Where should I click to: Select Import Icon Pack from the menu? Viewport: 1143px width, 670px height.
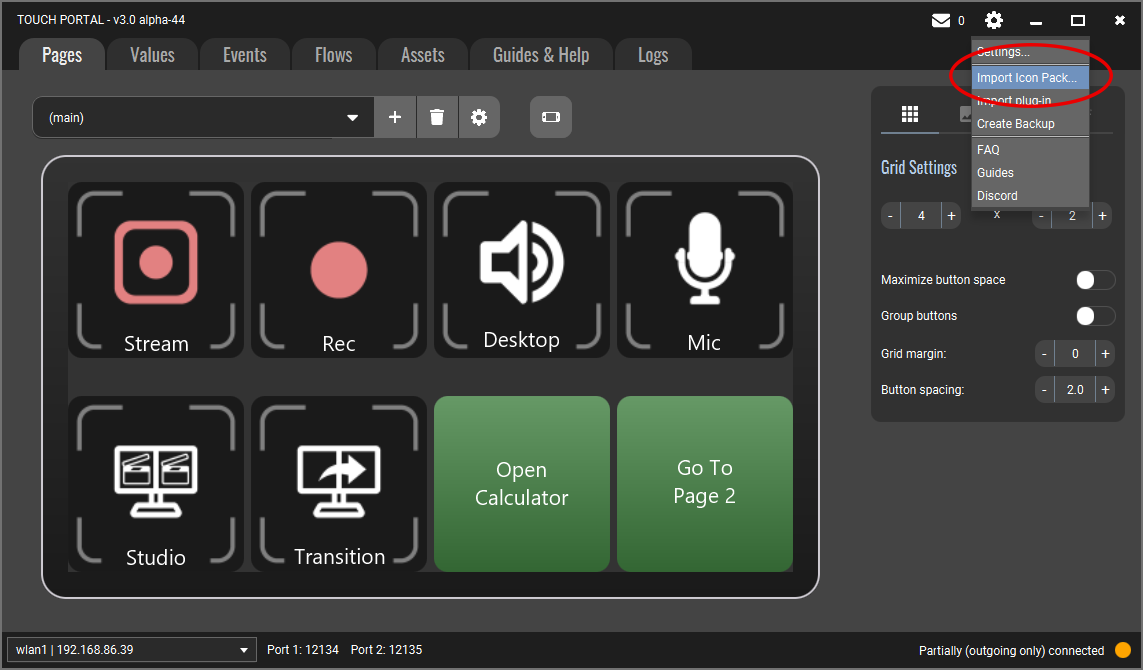click(1028, 77)
